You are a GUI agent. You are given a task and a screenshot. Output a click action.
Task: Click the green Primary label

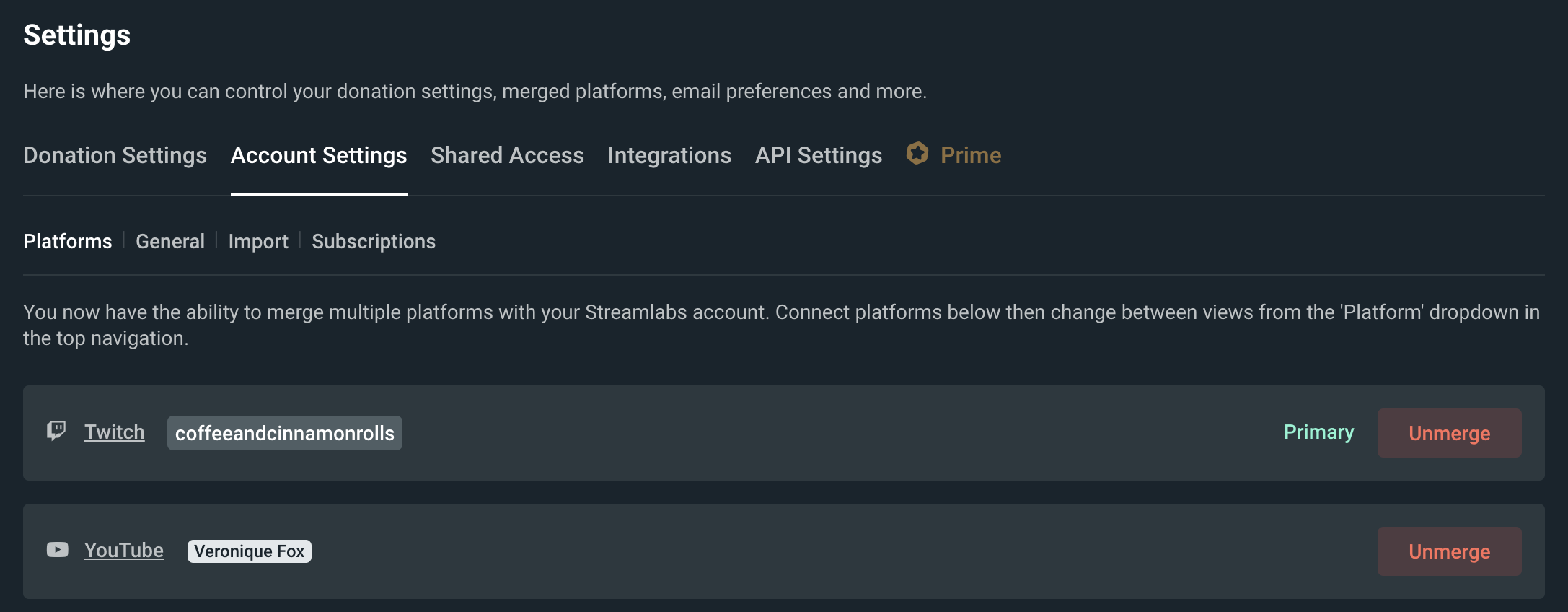[x=1319, y=432]
